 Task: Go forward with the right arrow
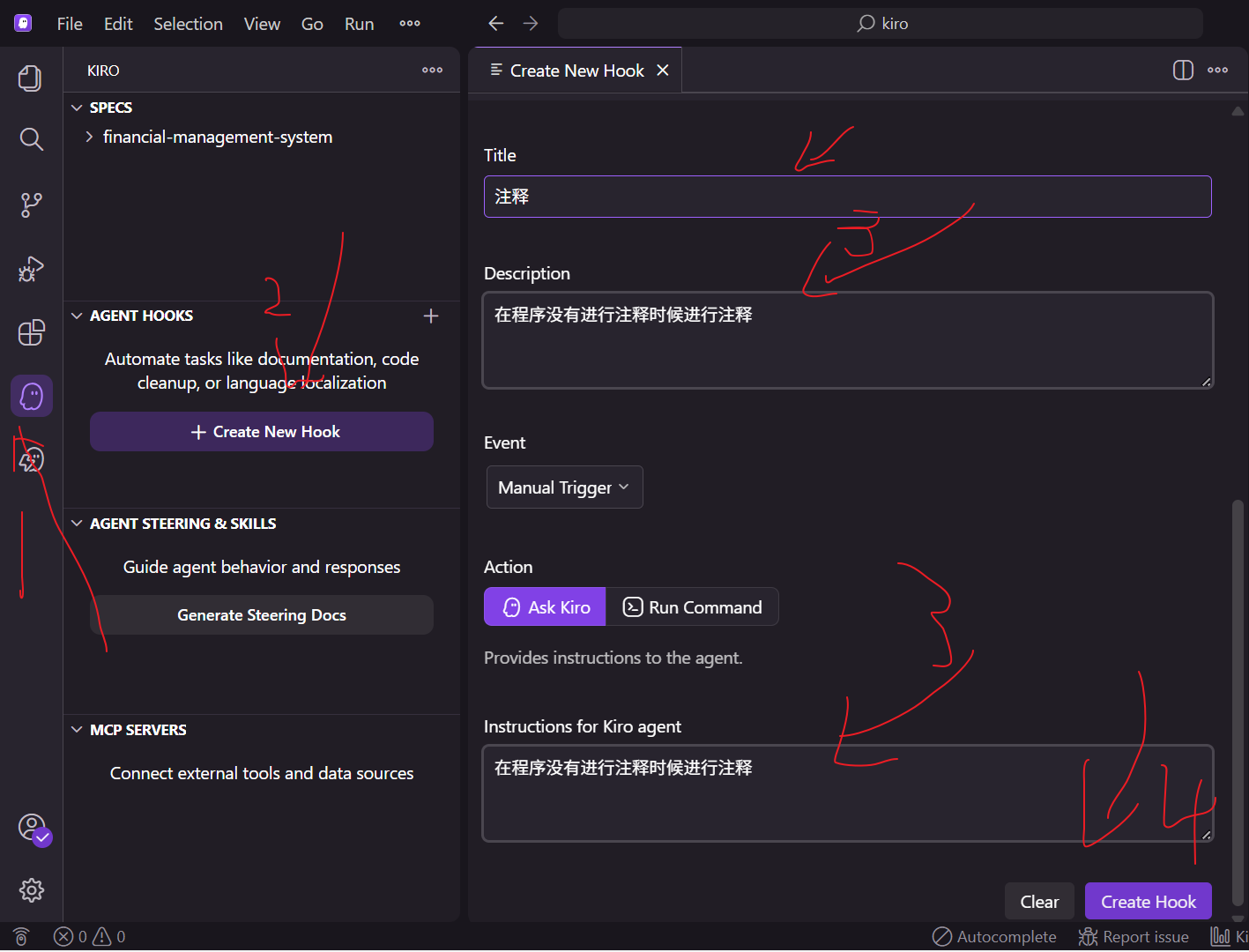531,23
